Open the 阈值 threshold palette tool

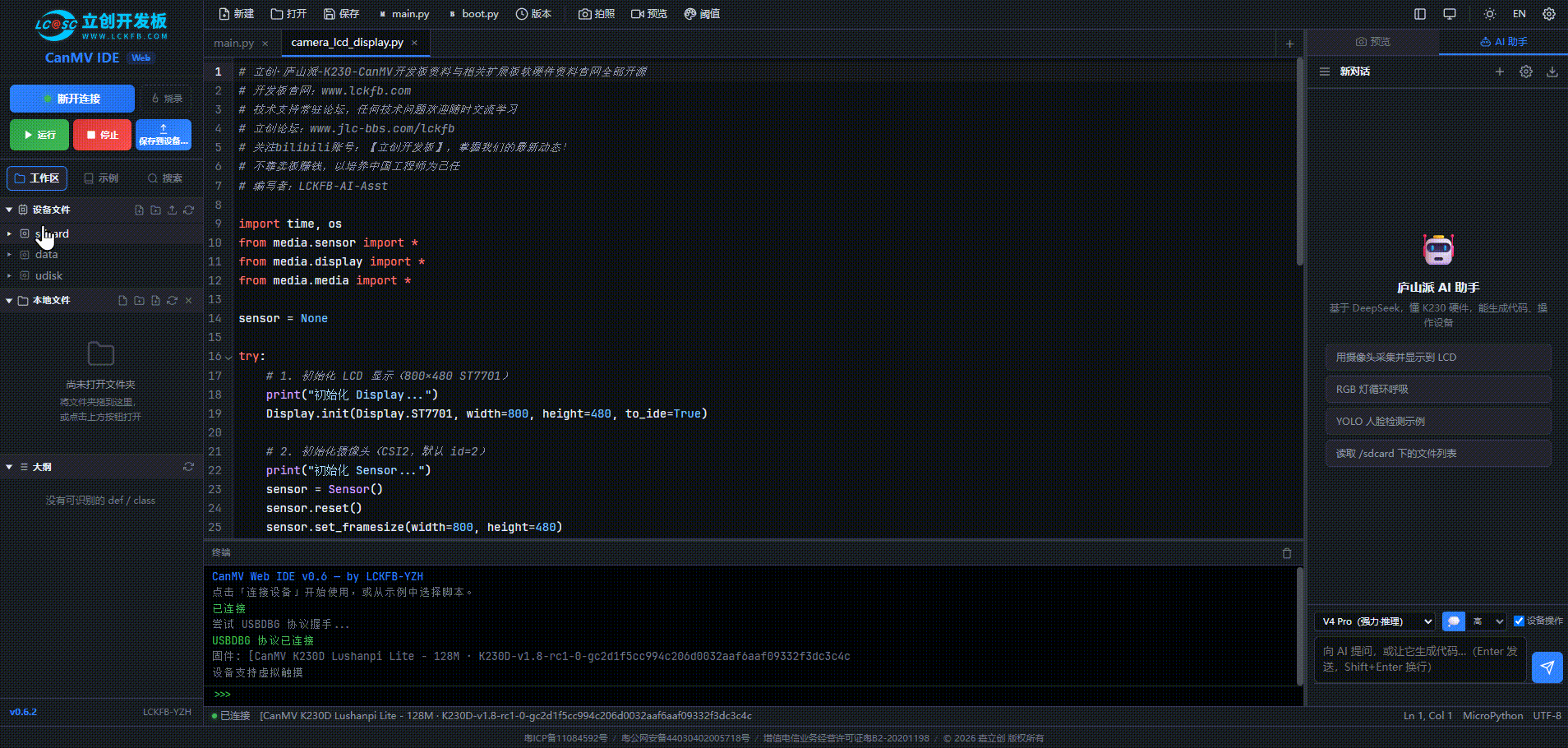click(703, 14)
